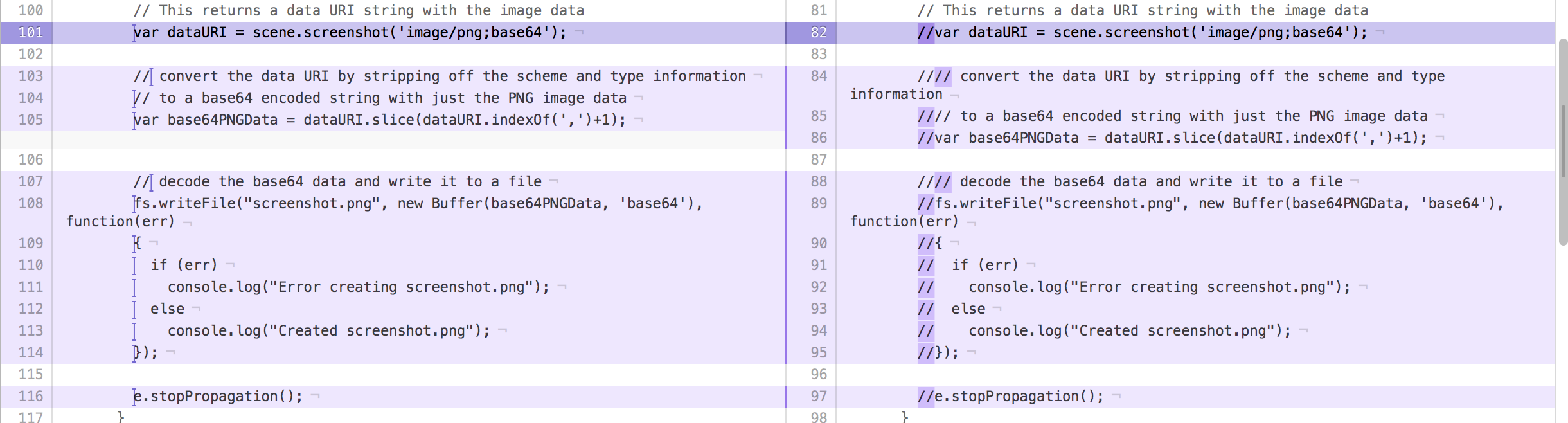
Task: Click line number 89 in right gutter
Action: pyautogui.click(x=818, y=203)
